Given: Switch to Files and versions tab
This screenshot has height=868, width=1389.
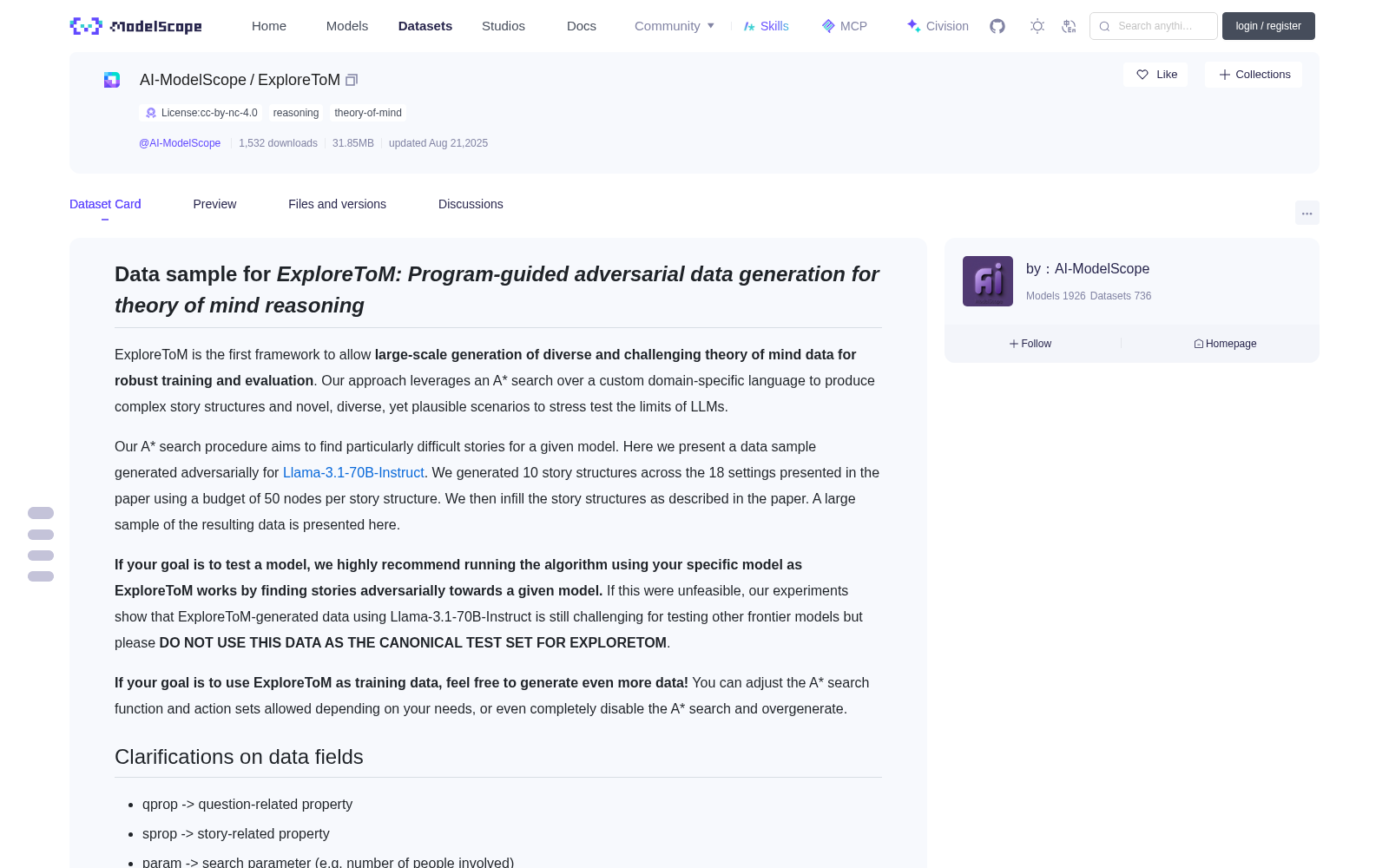Looking at the screenshot, I should tap(337, 204).
